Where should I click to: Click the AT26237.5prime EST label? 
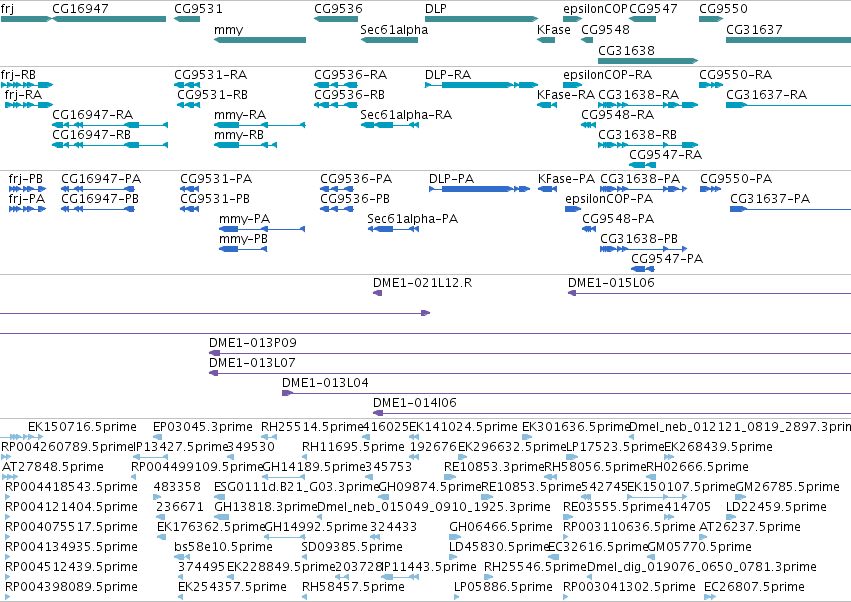[750, 527]
